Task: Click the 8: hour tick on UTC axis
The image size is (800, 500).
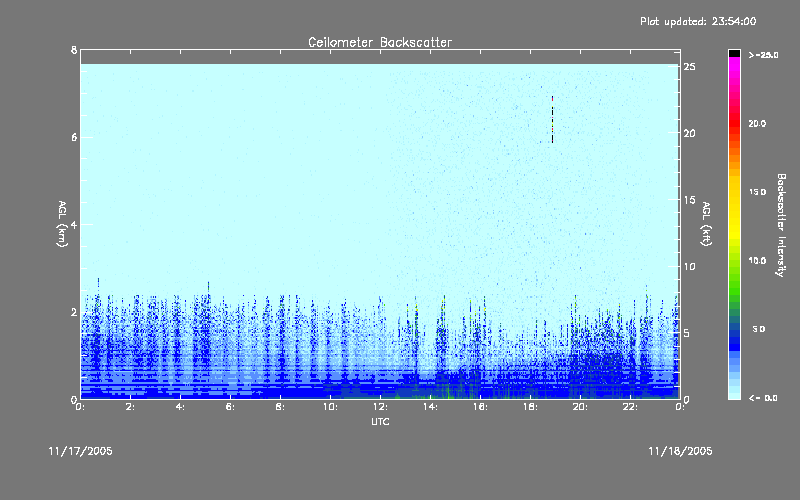Action: click(x=281, y=407)
